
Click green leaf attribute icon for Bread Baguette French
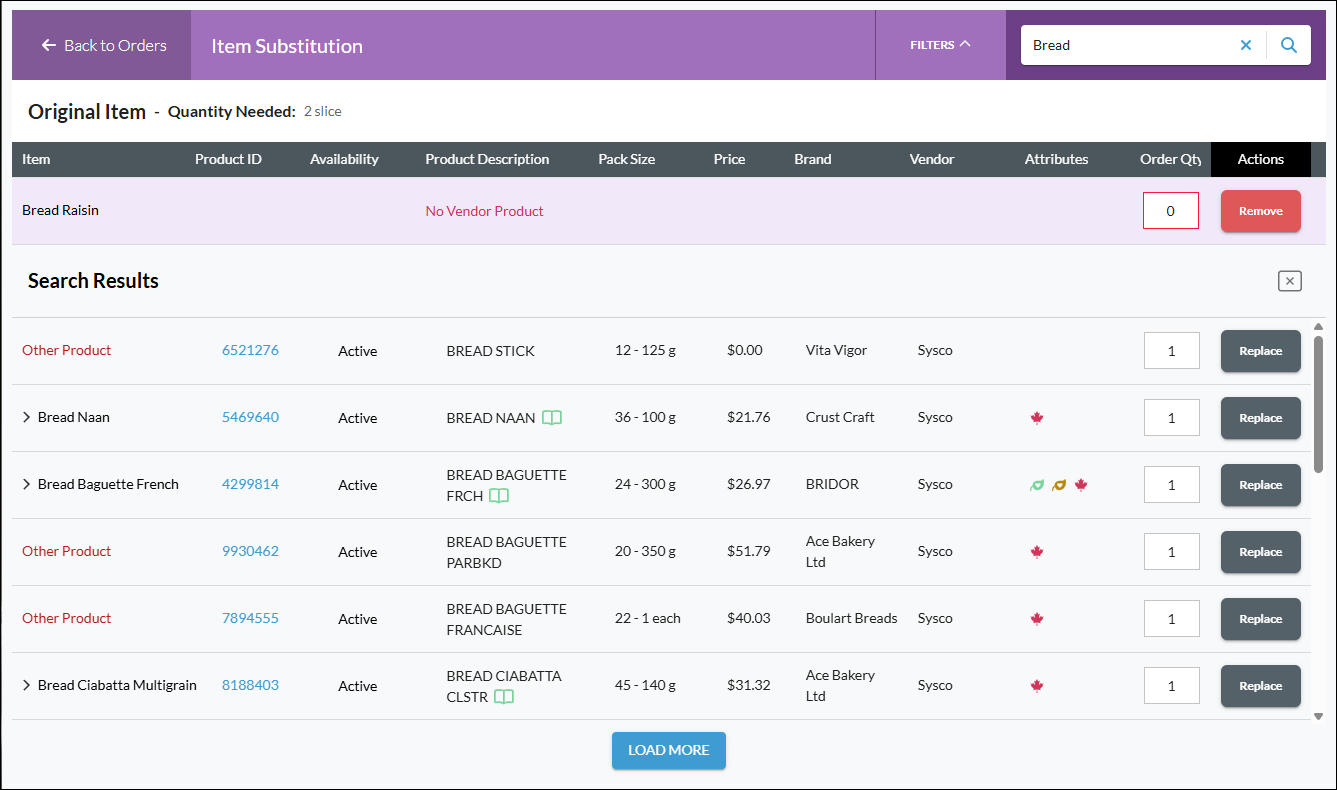pos(1037,485)
